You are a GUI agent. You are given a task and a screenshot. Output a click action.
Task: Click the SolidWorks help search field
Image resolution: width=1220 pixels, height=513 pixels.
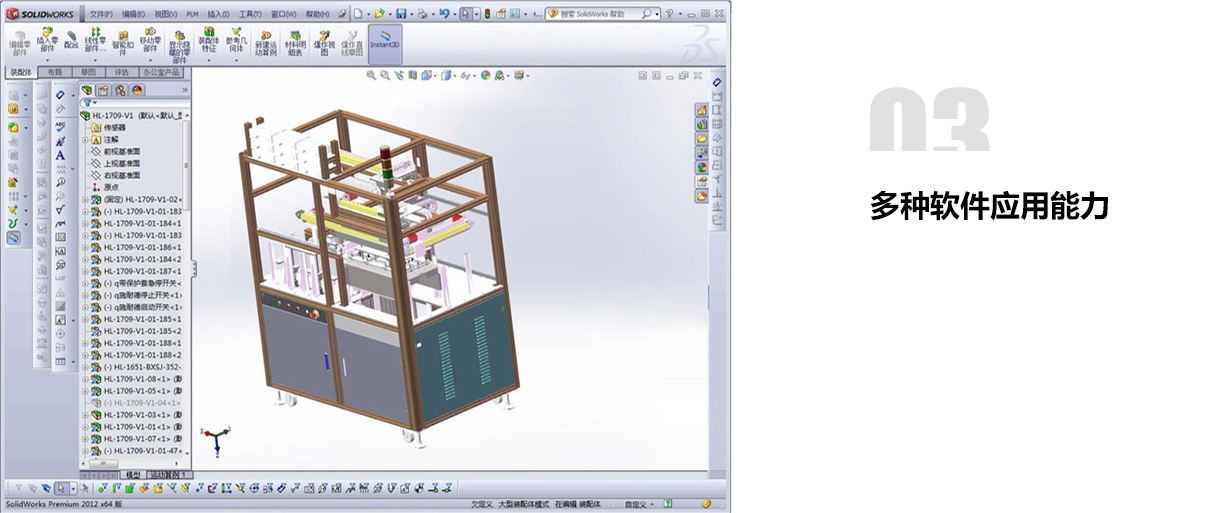point(597,14)
